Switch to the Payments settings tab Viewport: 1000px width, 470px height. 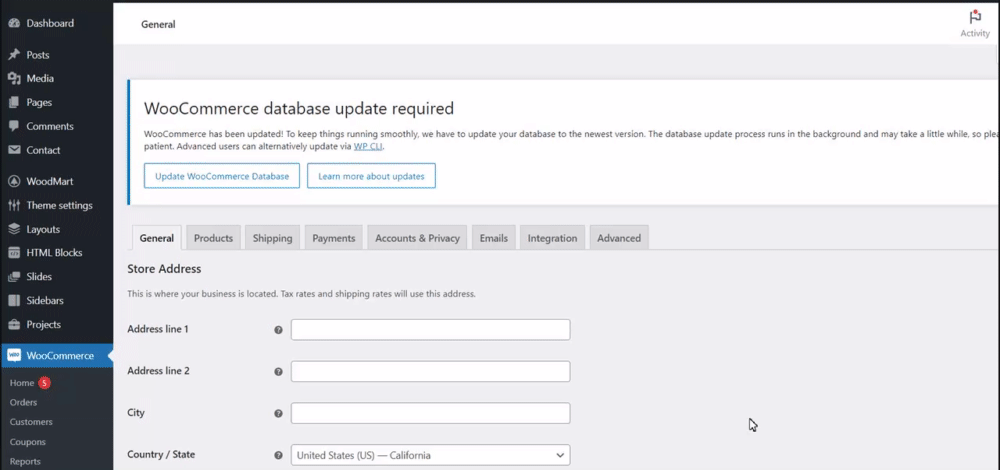334,238
